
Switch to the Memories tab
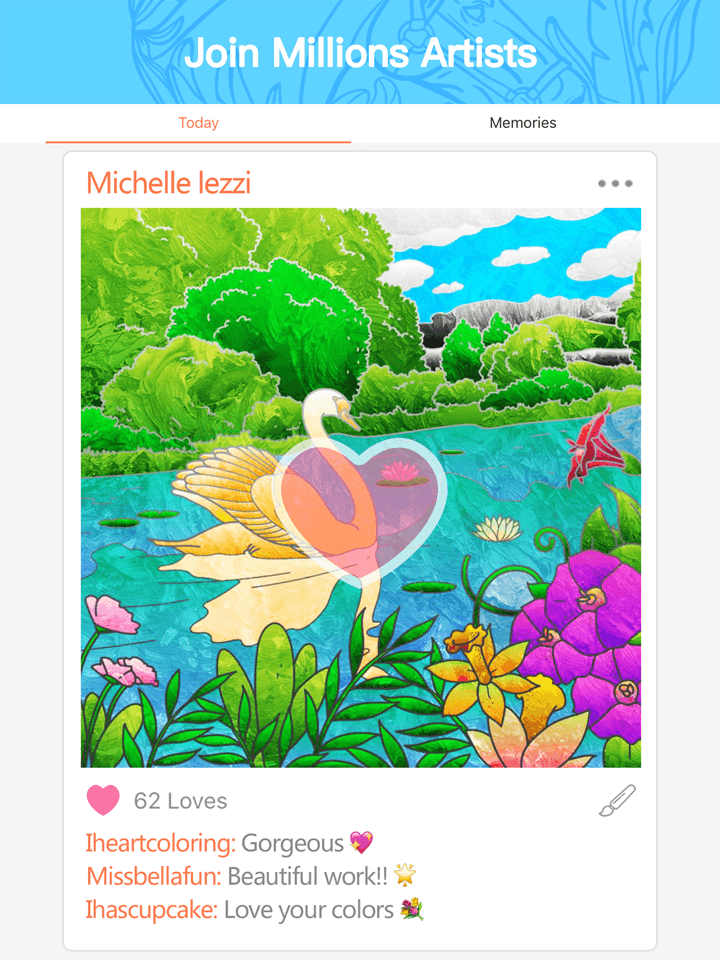click(523, 123)
